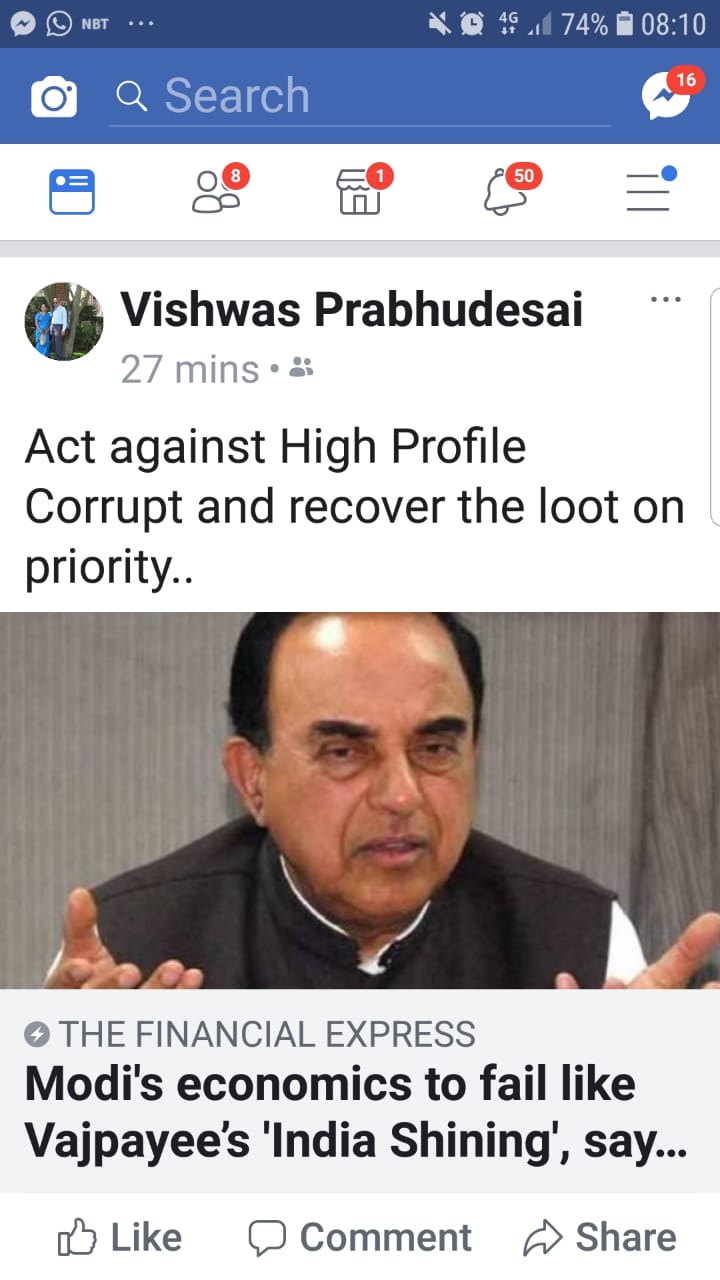Open friend requests tab icon

click(x=218, y=190)
